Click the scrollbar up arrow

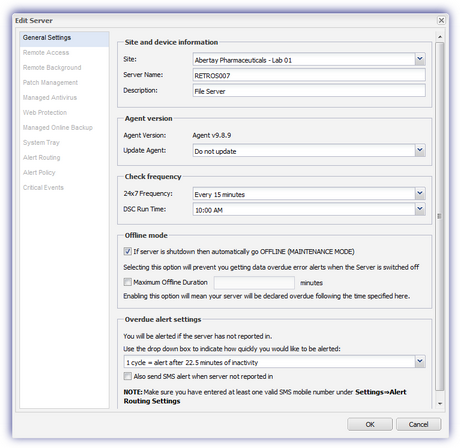click(x=440, y=37)
